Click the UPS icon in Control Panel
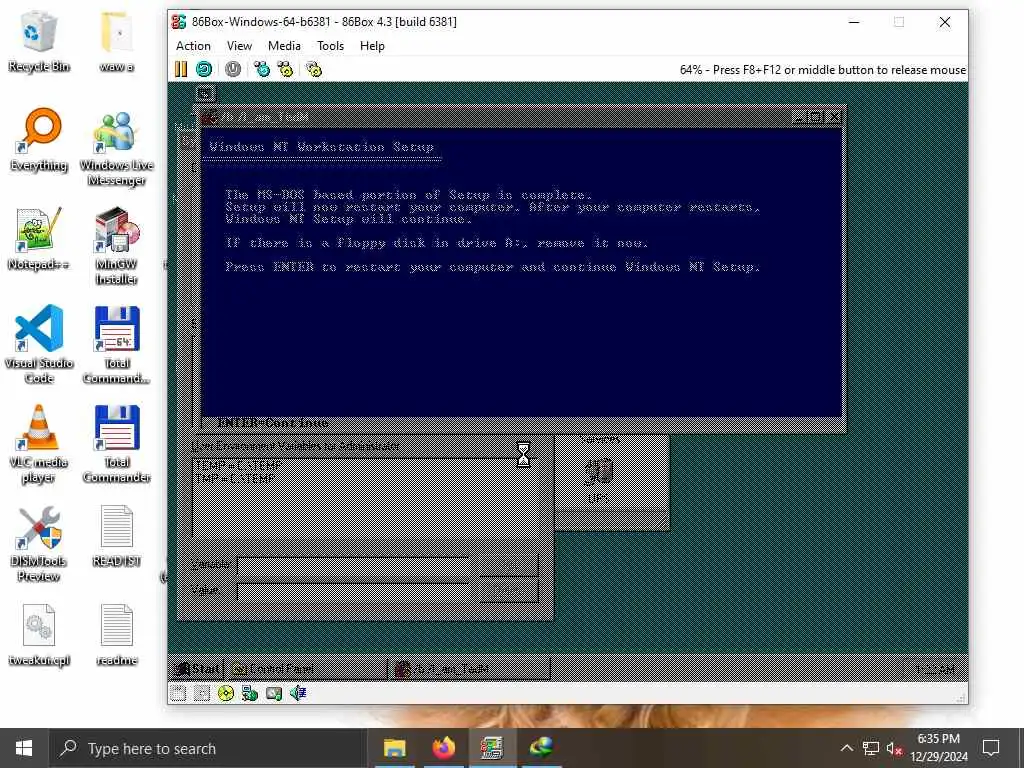The width and height of the screenshot is (1024, 768). tap(598, 481)
